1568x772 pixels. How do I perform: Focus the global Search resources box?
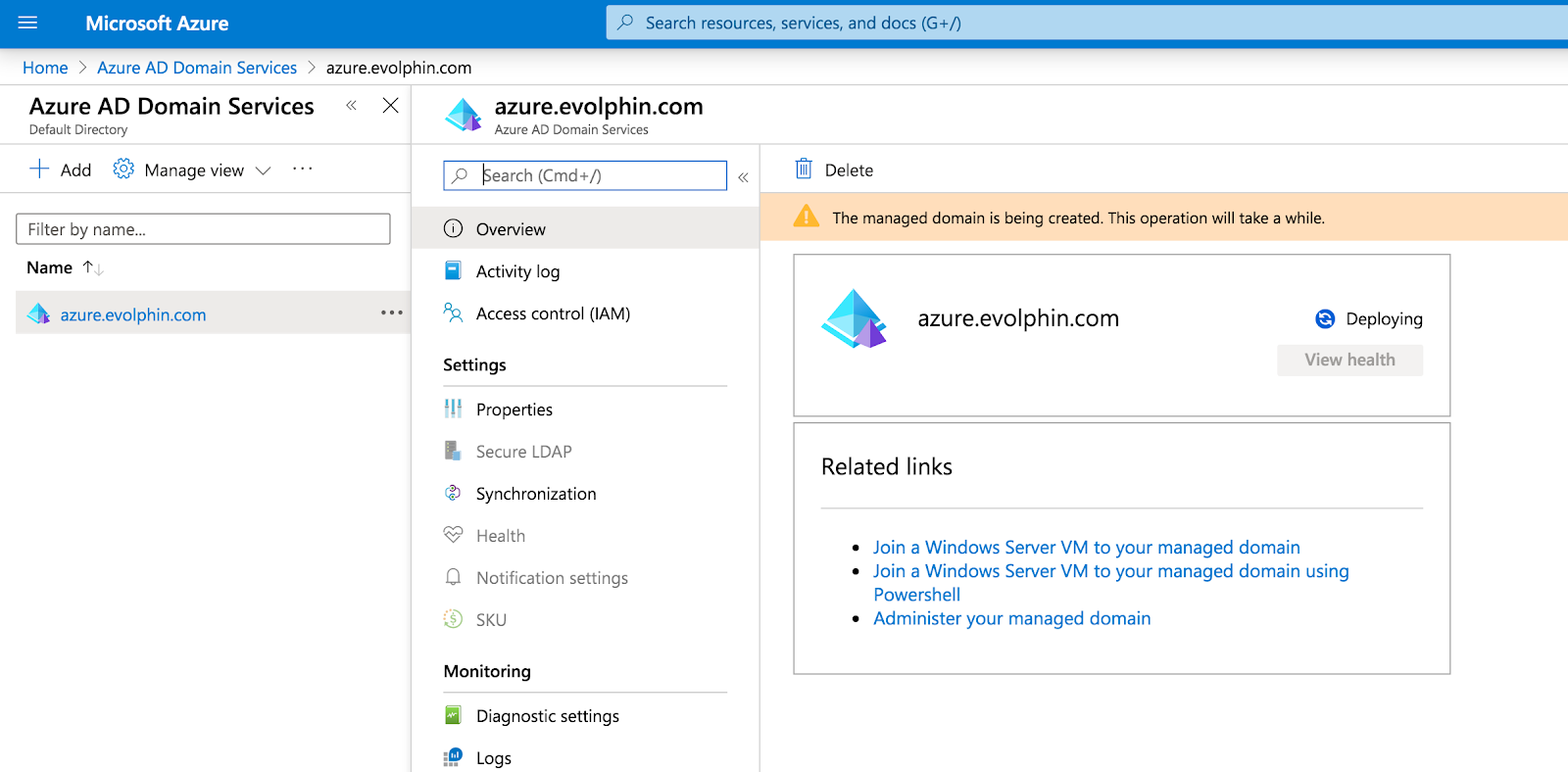1087,23
